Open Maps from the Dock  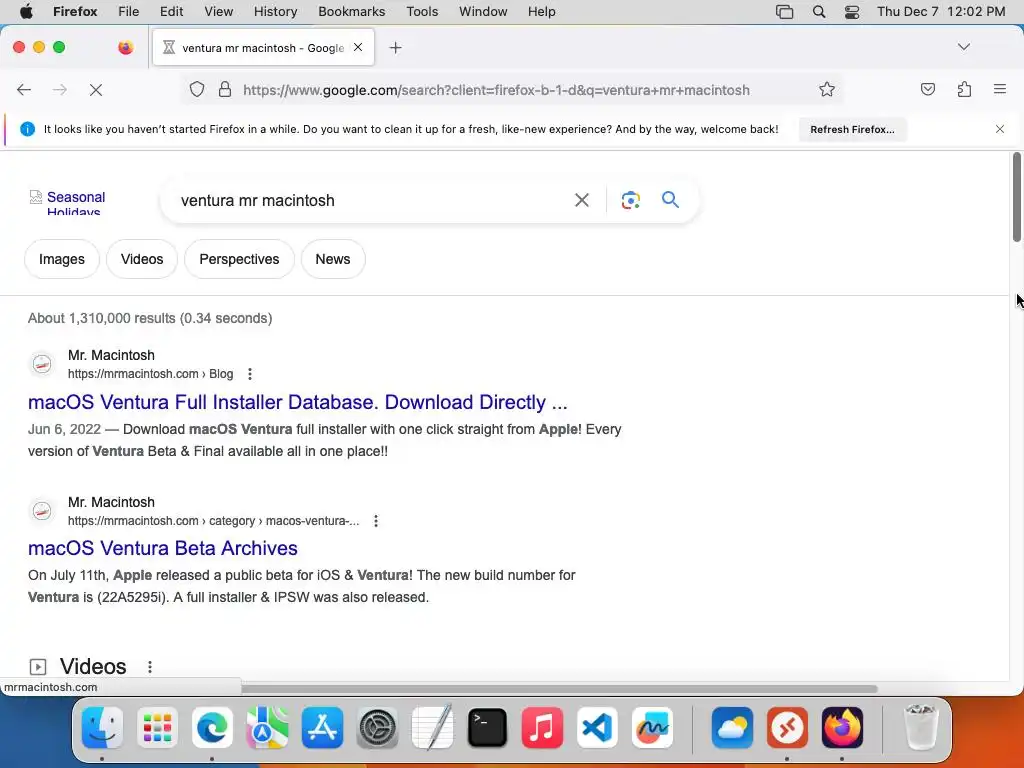pos(267,728)
